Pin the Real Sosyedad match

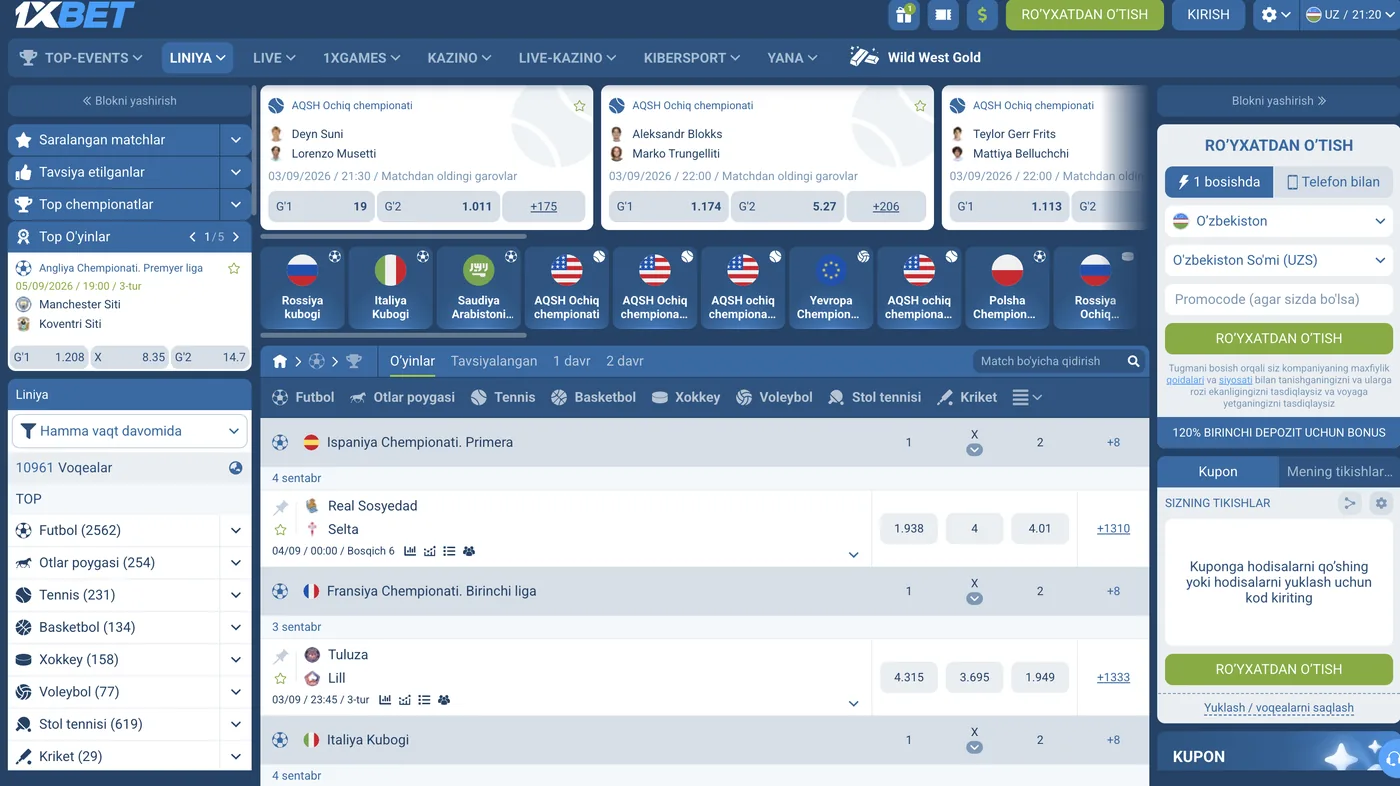coord(281,507)
